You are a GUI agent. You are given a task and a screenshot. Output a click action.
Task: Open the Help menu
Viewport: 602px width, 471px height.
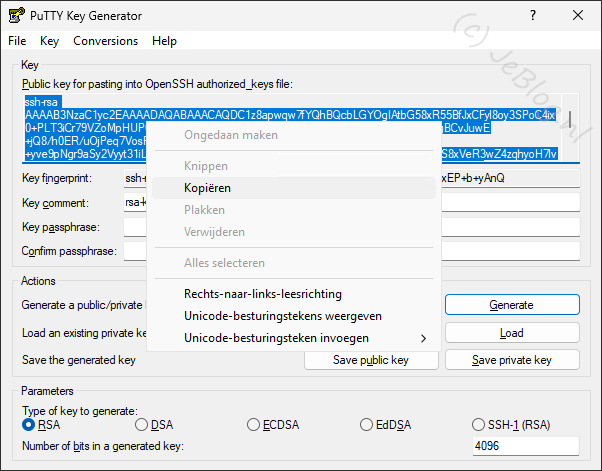point(164,41)
